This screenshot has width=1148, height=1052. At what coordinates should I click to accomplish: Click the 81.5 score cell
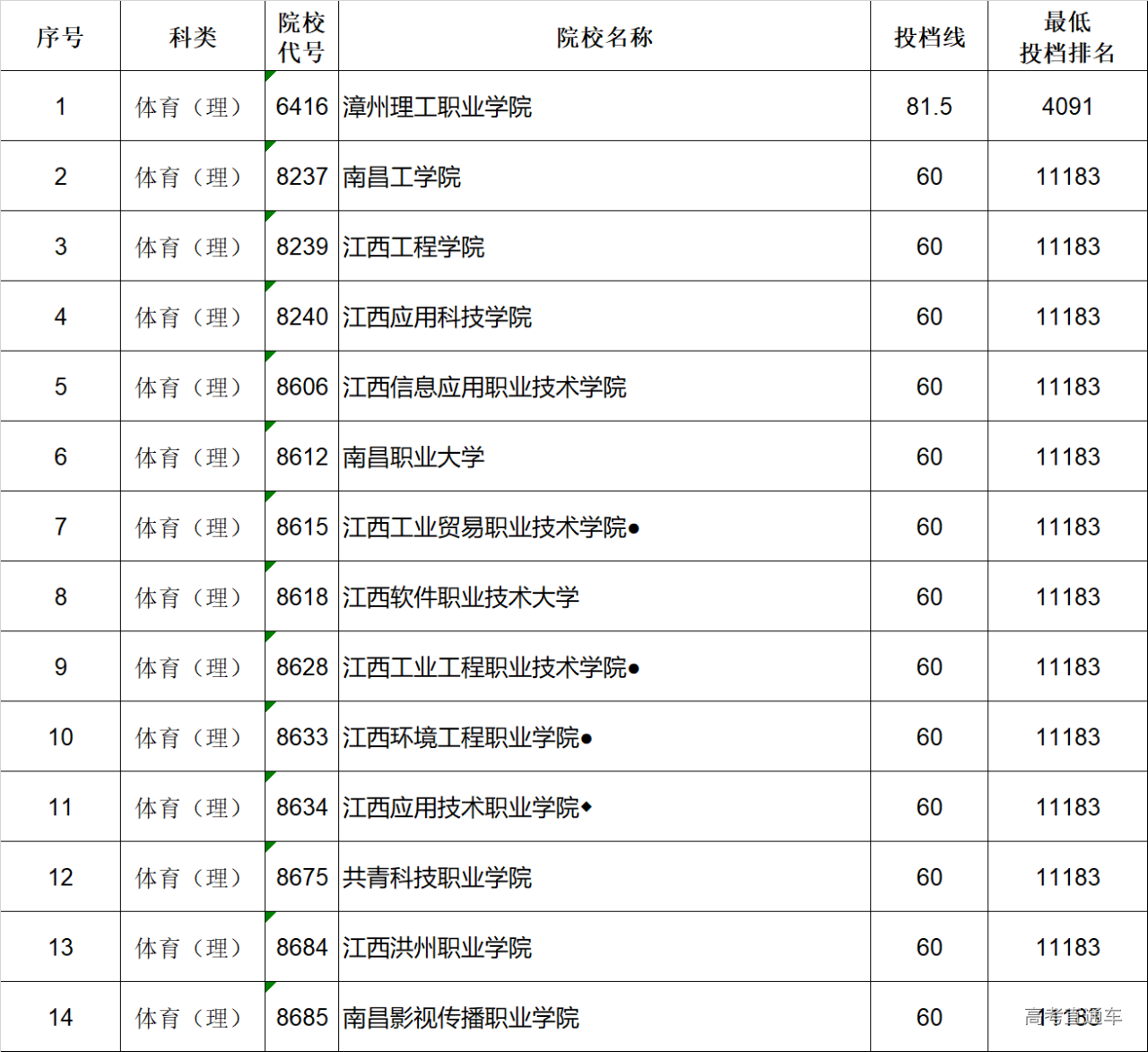(x=929, y=107)
